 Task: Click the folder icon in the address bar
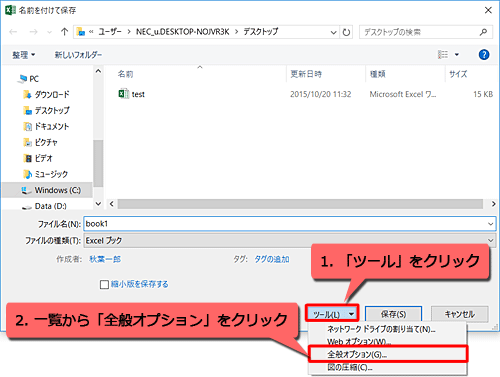81,32
